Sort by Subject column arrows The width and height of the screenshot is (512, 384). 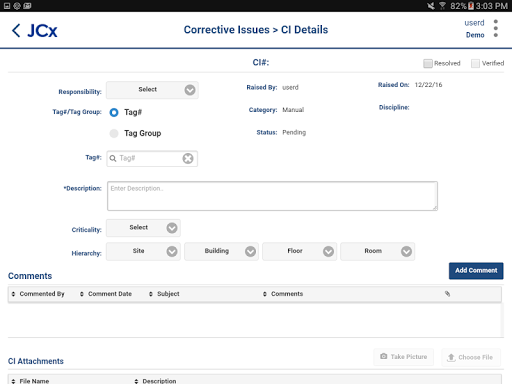click(x=151, y=294)
